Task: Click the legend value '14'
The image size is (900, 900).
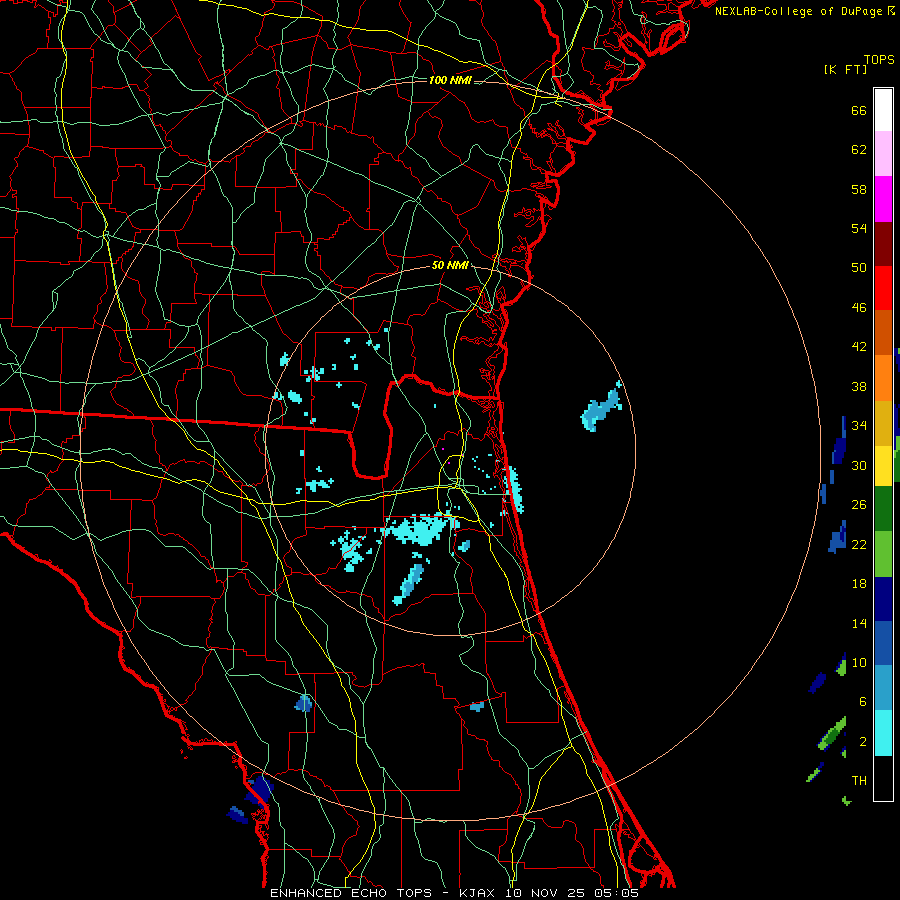Action: point(859,623)
